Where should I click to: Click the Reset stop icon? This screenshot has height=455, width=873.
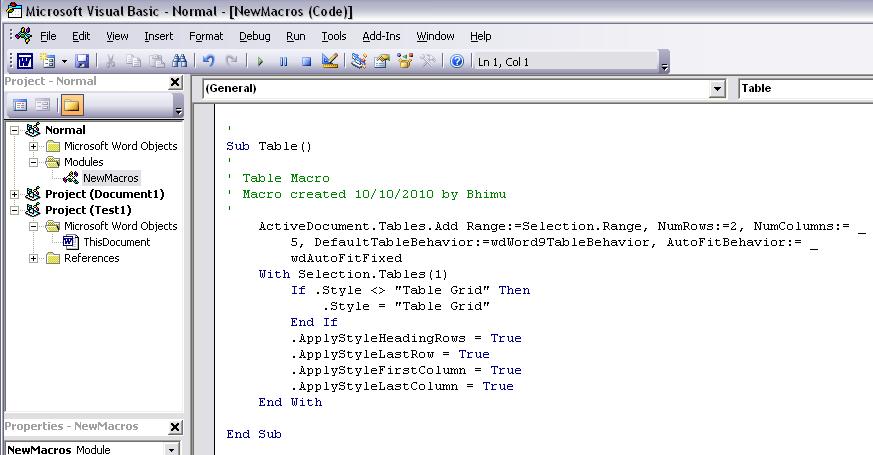tap(306, 61)
